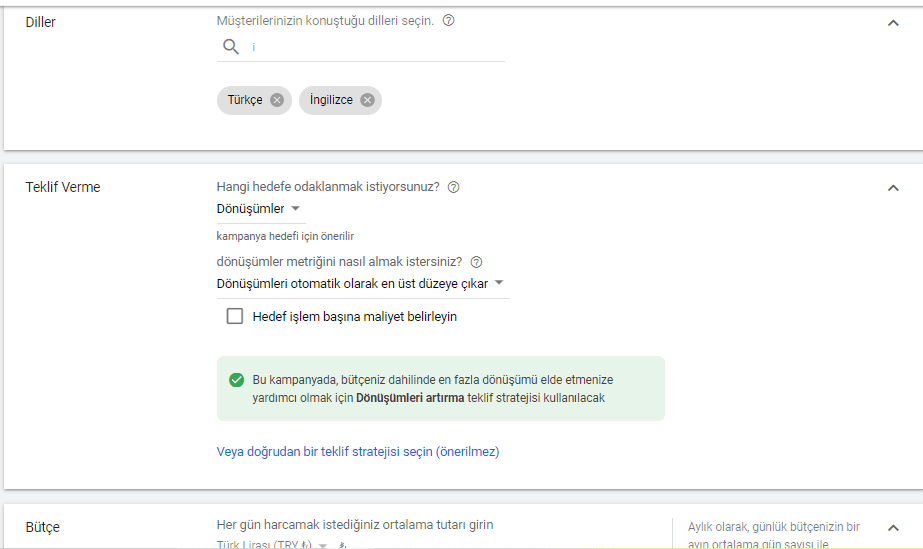This screenshot has width=923, height=549.
Task: Collapse the Teklif Verme section
Action: pos(893,188)
